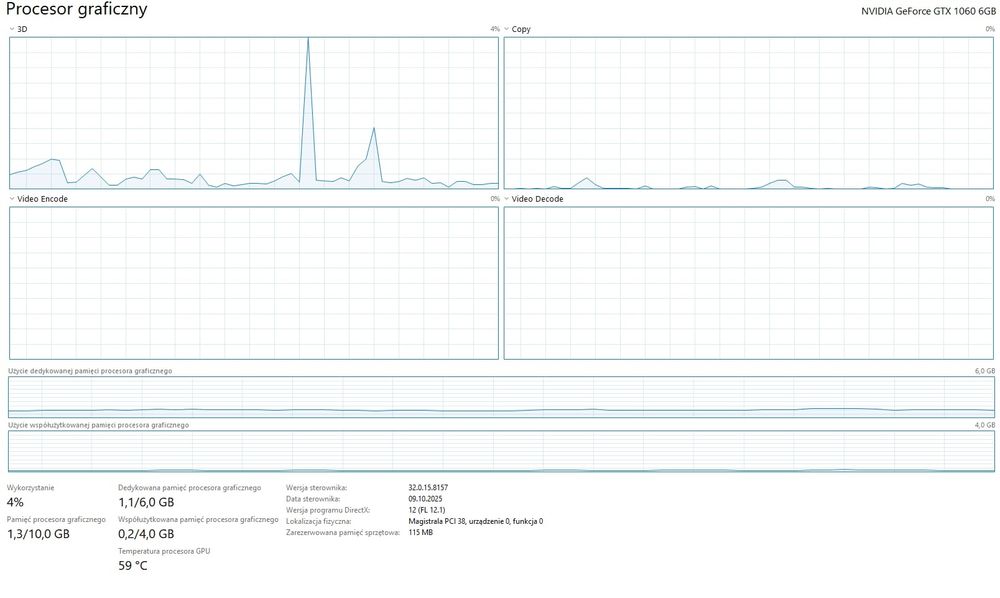Select the '1,3/10,0 GB' memory value
1000x598 pixels.
pyautogui.click(x=38, y=534)
